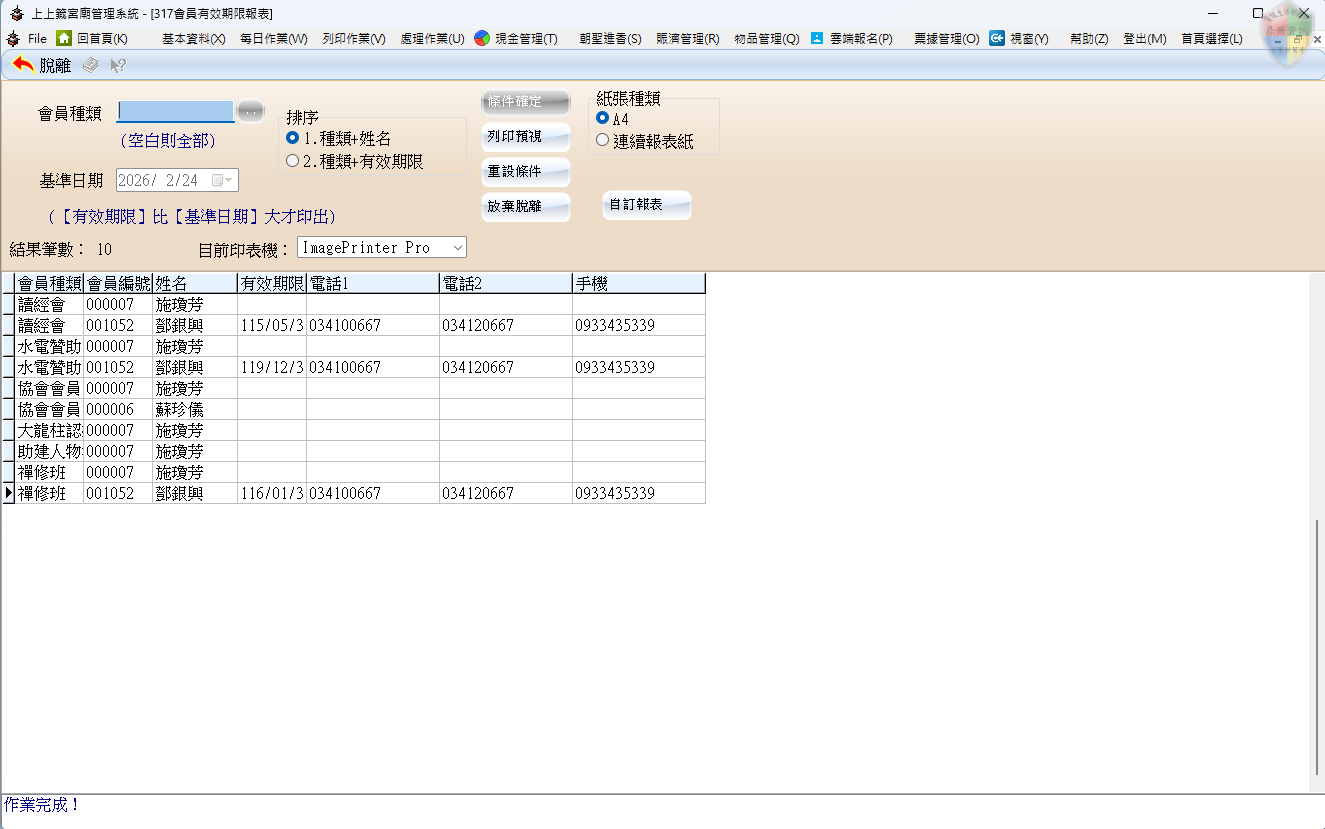Open the 基準日期 calendar dropdown
The image size is (1325, 829).
228,181
